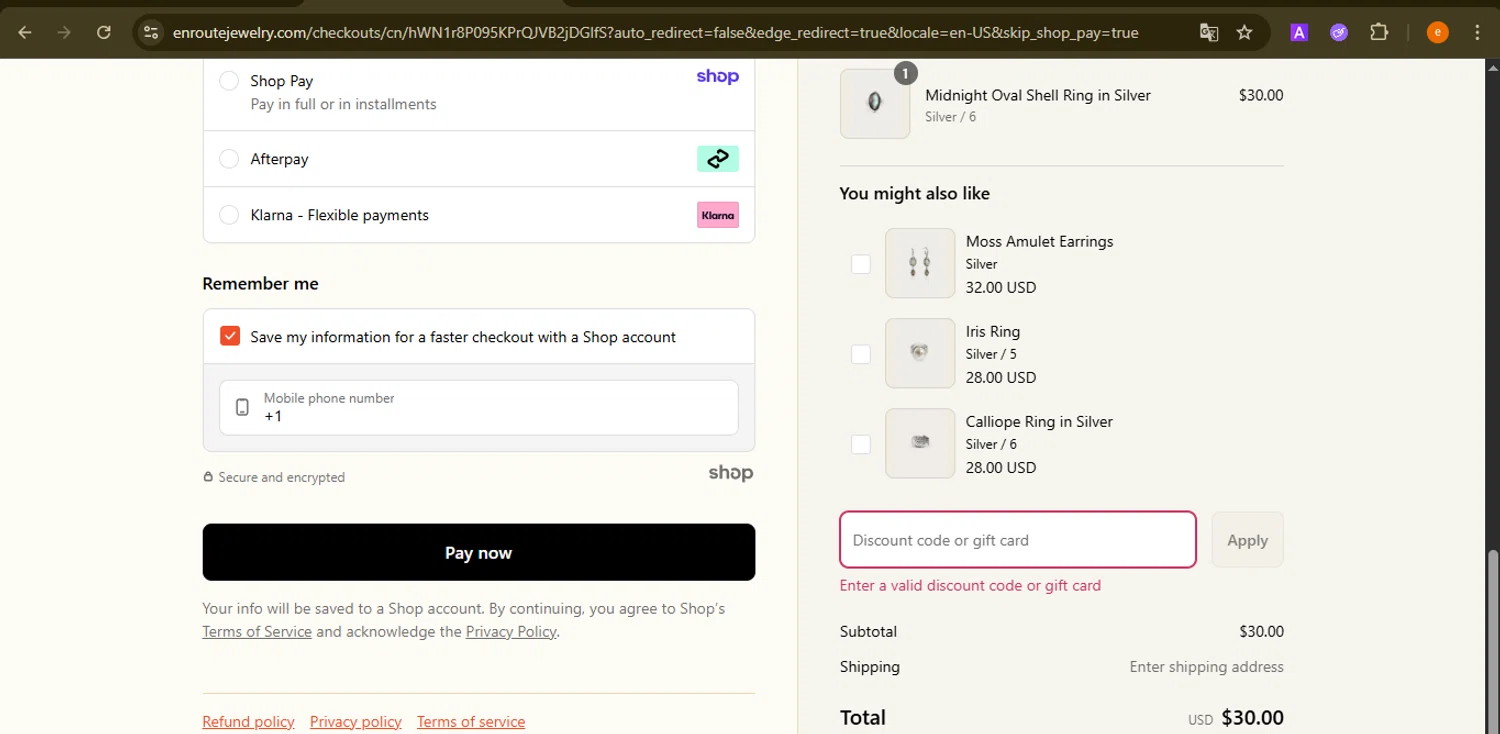Click the 'Moss Amulet Earrings' product name
The image size is (1500, 734).
click(1039, 241)
